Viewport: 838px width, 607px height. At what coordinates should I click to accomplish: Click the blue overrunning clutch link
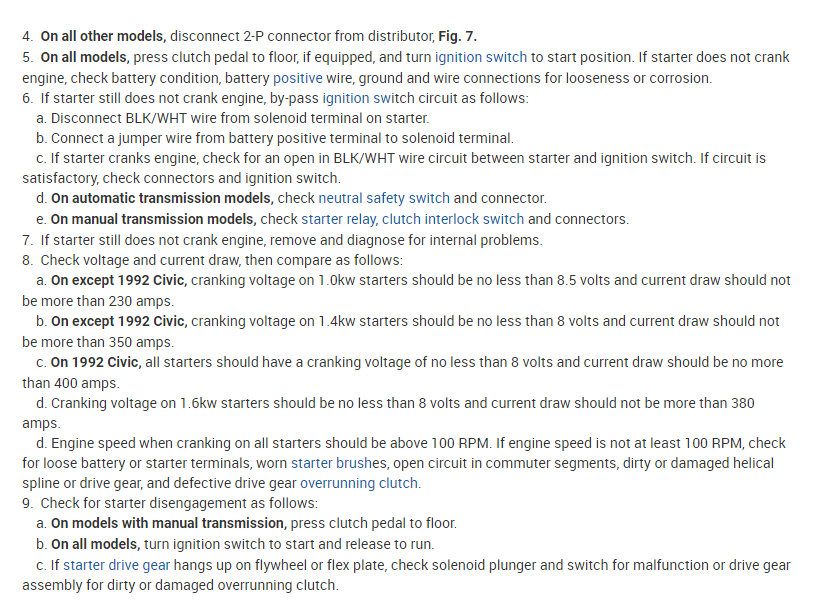tap(360, 483)
